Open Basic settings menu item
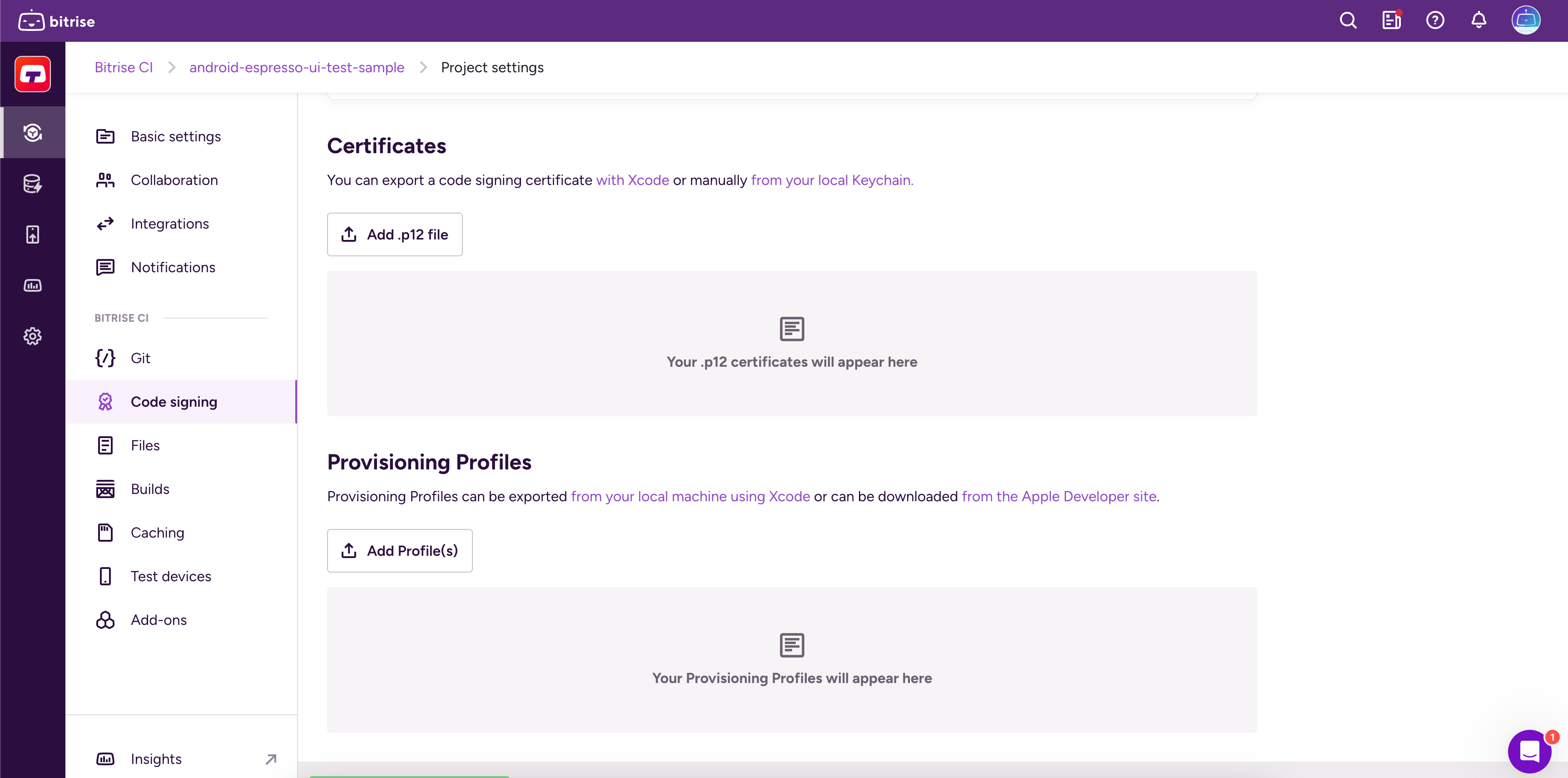 click(175, 136)
